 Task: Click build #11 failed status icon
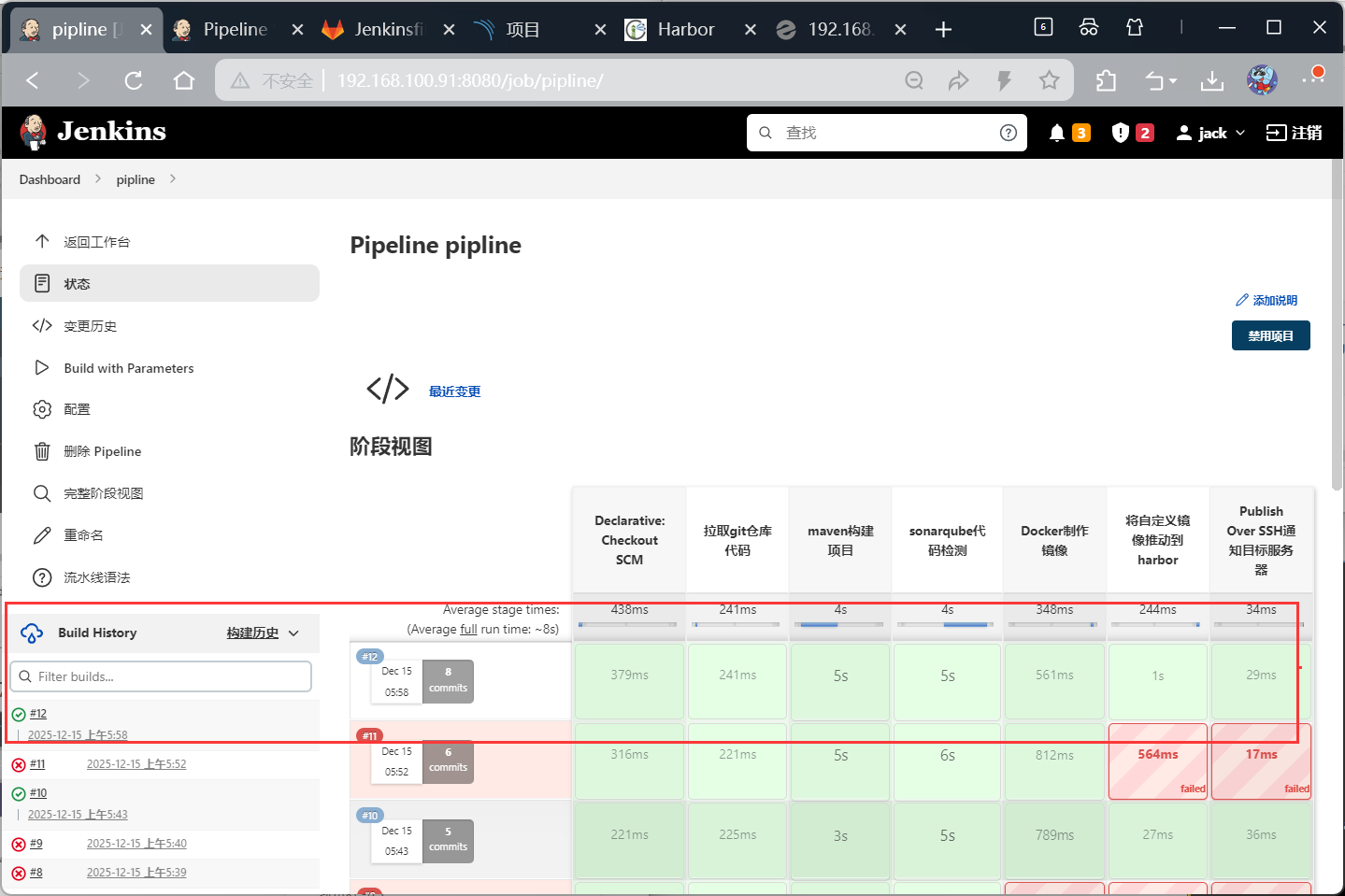click(19, 765)
